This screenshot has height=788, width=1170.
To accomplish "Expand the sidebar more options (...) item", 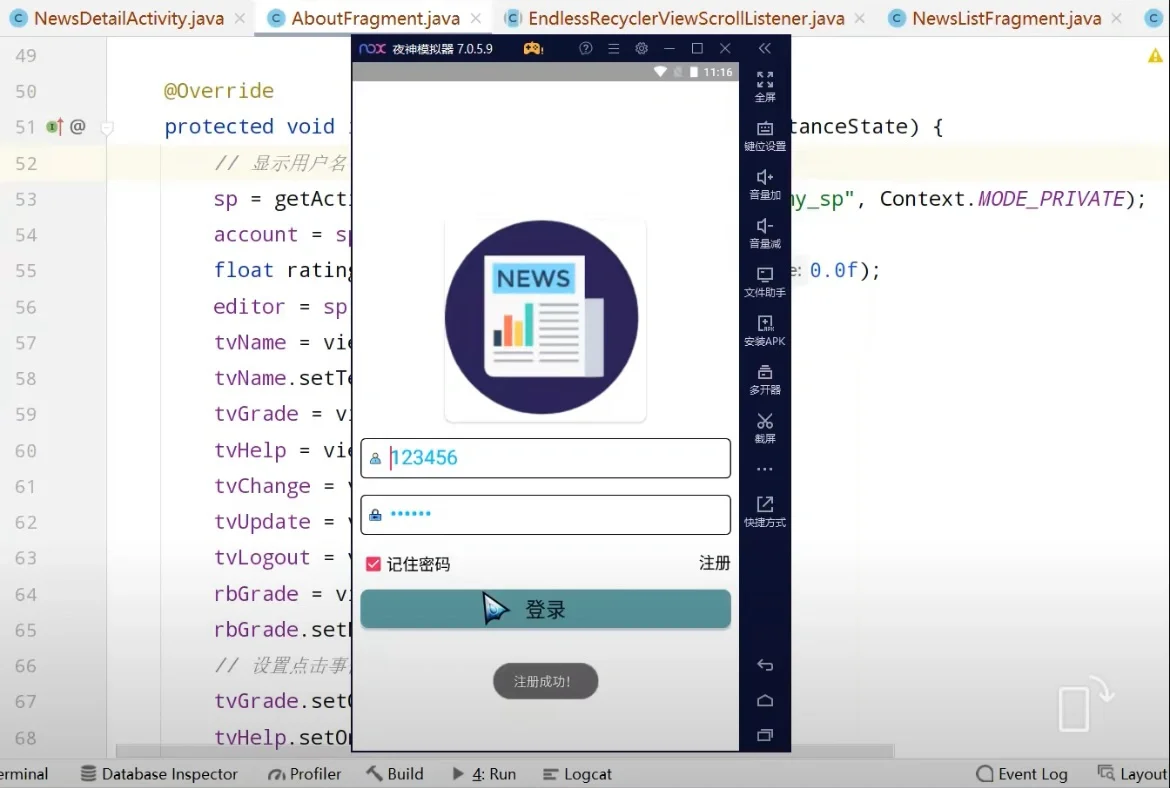I will point(764,468).
